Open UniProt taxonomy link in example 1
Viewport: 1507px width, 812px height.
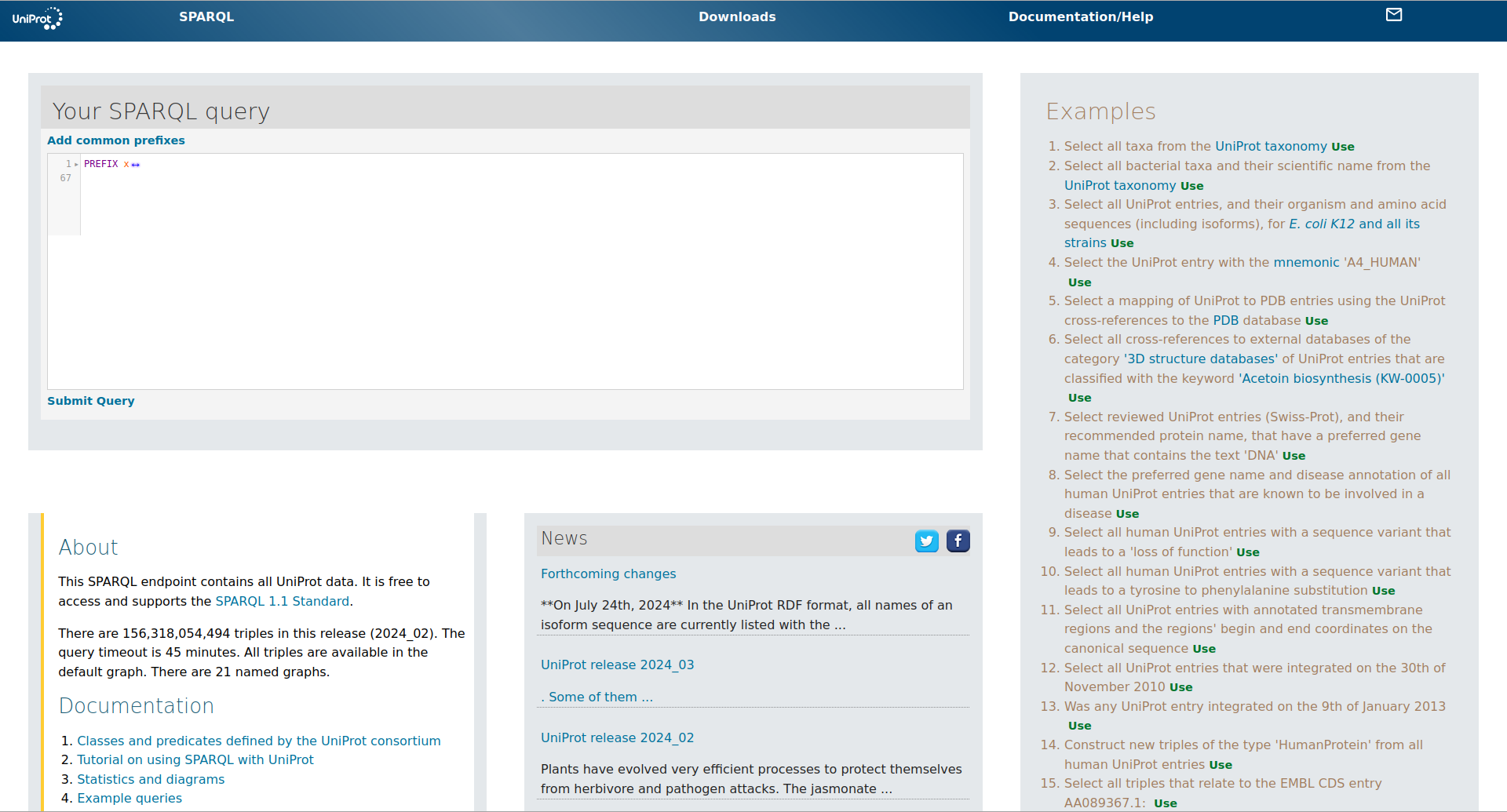(x=1272, y=146)
